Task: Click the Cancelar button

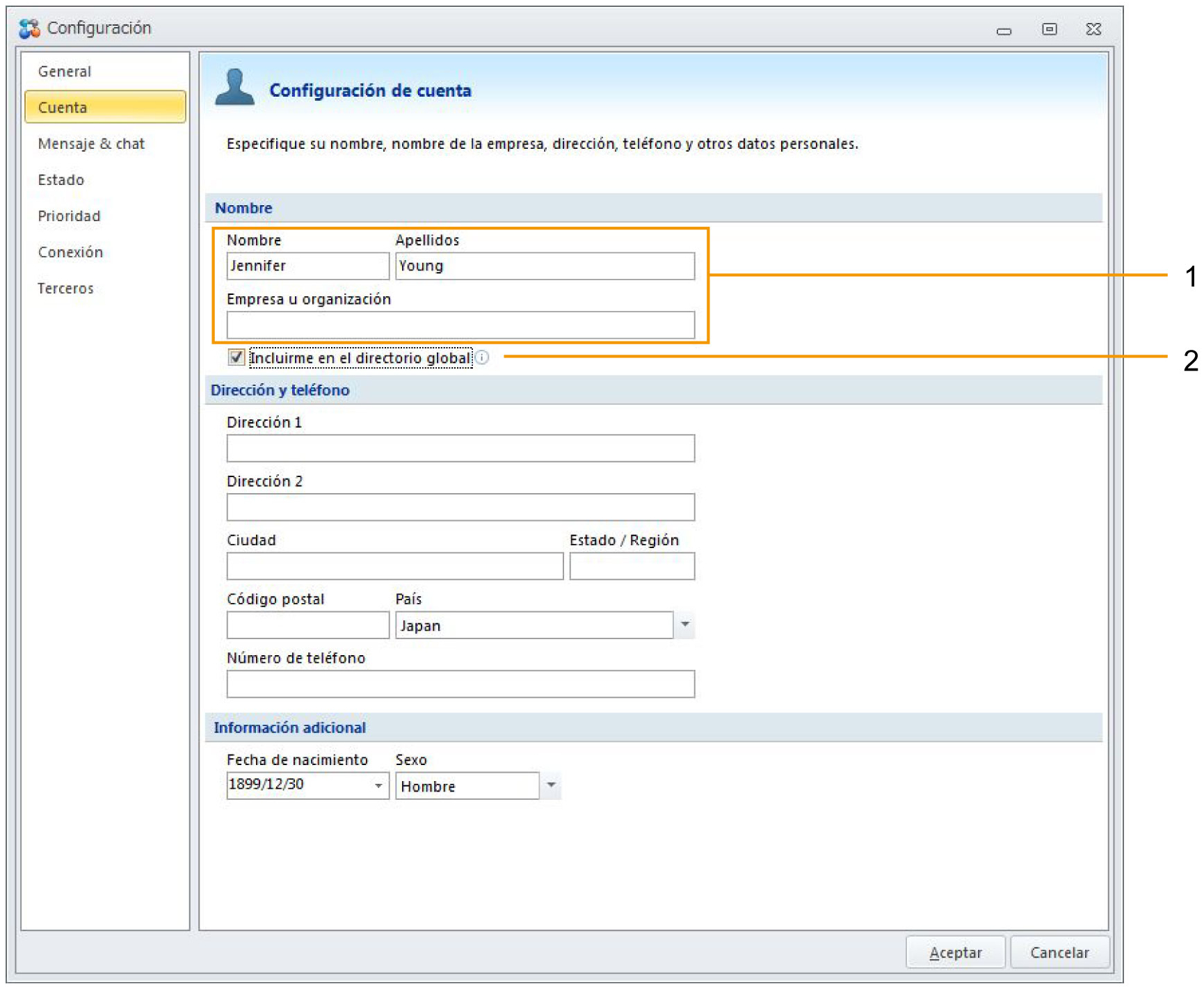Action: click(x=1059, y=952)
